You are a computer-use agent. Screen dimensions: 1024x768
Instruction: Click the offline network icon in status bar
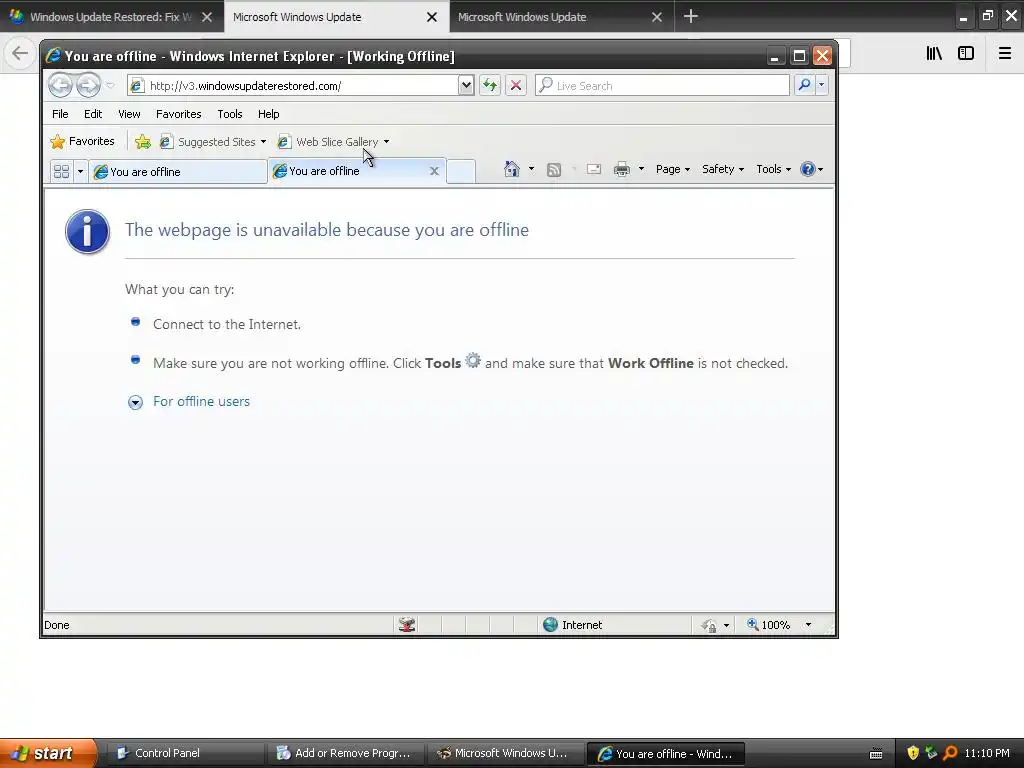(407, 625)
